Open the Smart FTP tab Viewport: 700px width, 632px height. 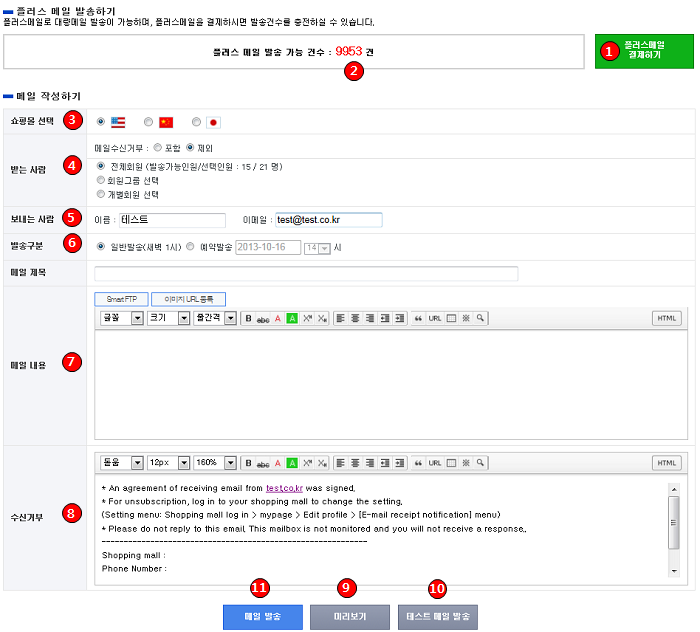(121, 299)
